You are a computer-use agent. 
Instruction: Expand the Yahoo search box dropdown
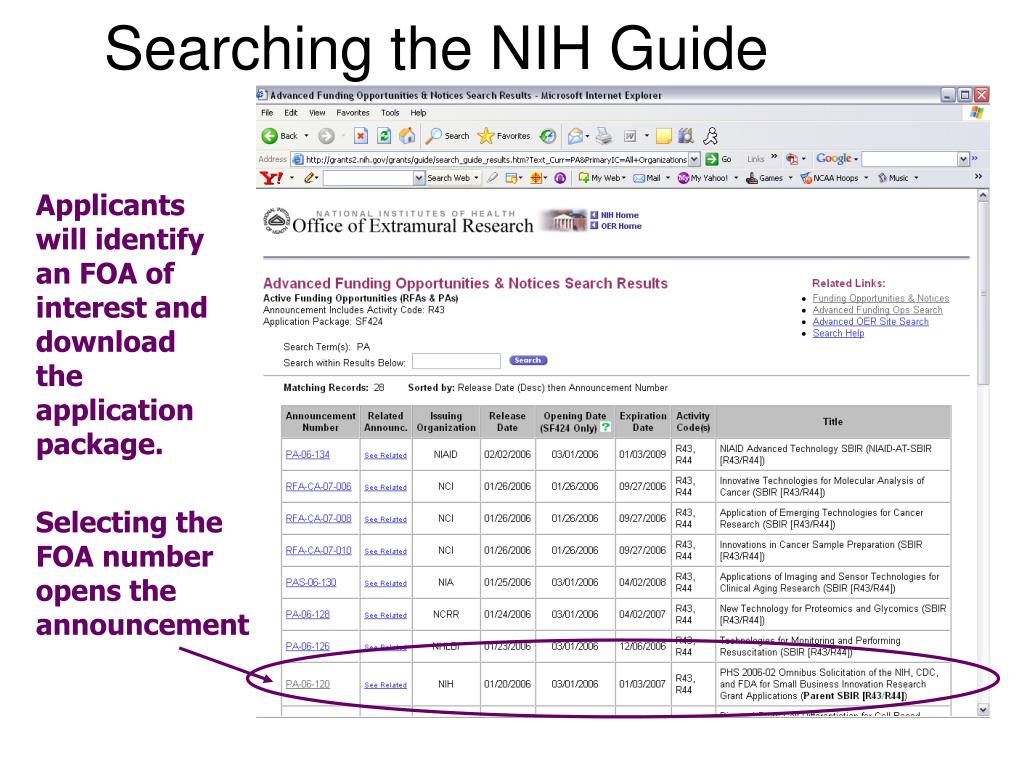coord(419,178)
